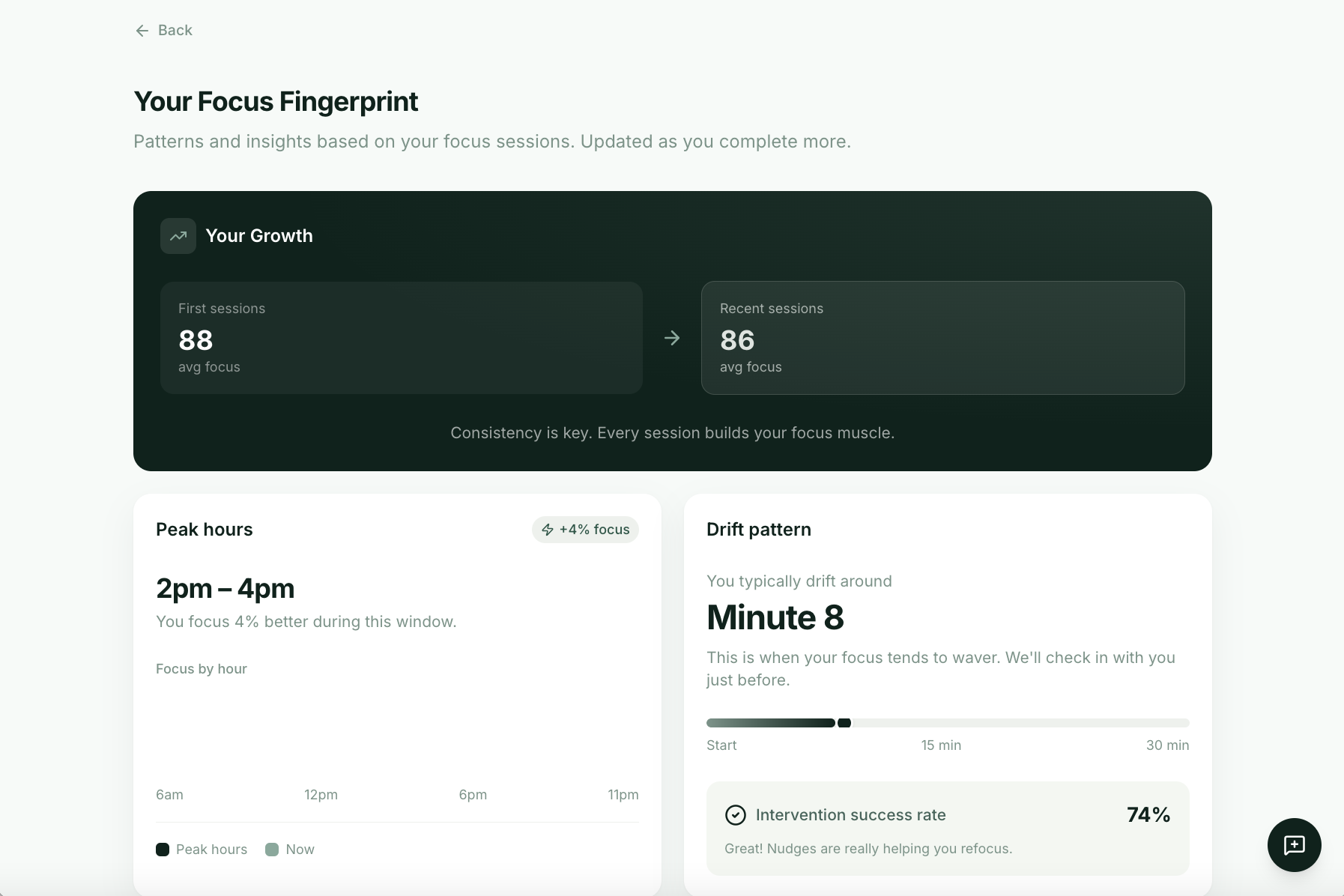The image size is (1344, 896).
Task: Click the 'Your Focus Fingerprint' heading
Action: tap(276, 102)
